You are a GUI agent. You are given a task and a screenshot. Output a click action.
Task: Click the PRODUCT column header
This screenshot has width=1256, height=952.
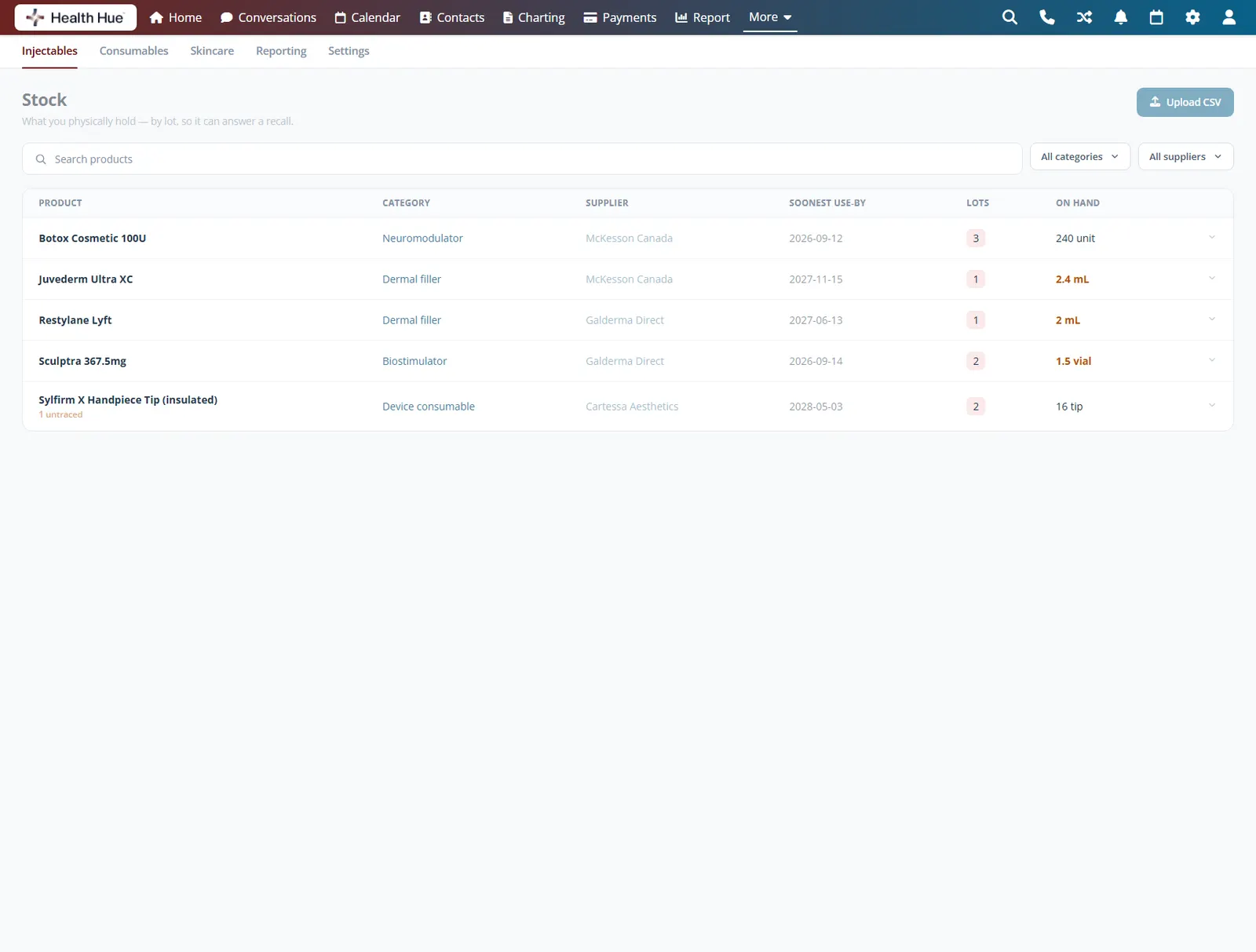point(60,202)
